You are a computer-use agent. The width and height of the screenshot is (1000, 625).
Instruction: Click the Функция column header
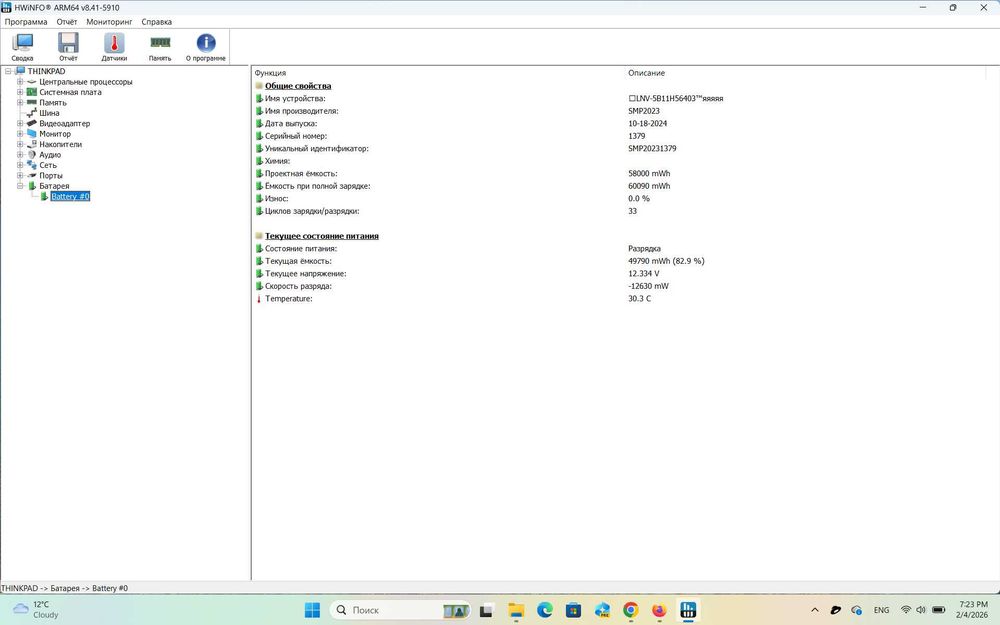coord(270,73)
